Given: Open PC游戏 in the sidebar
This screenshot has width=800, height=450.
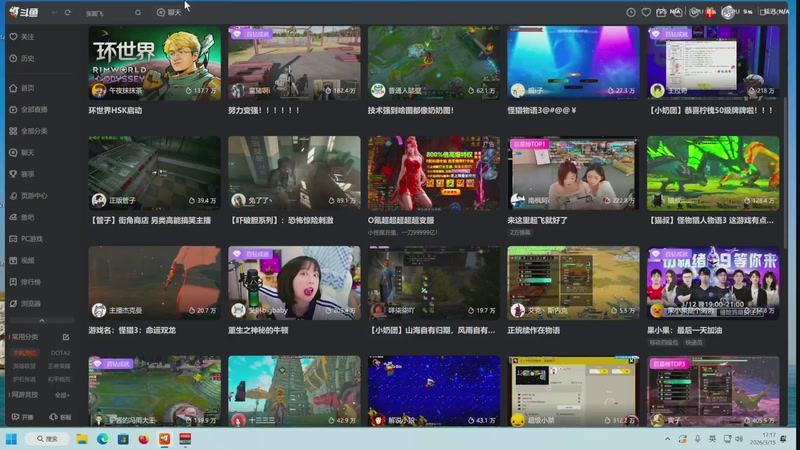Looking at the screenshot, I should pyautogui.click(x=26, y=239).
